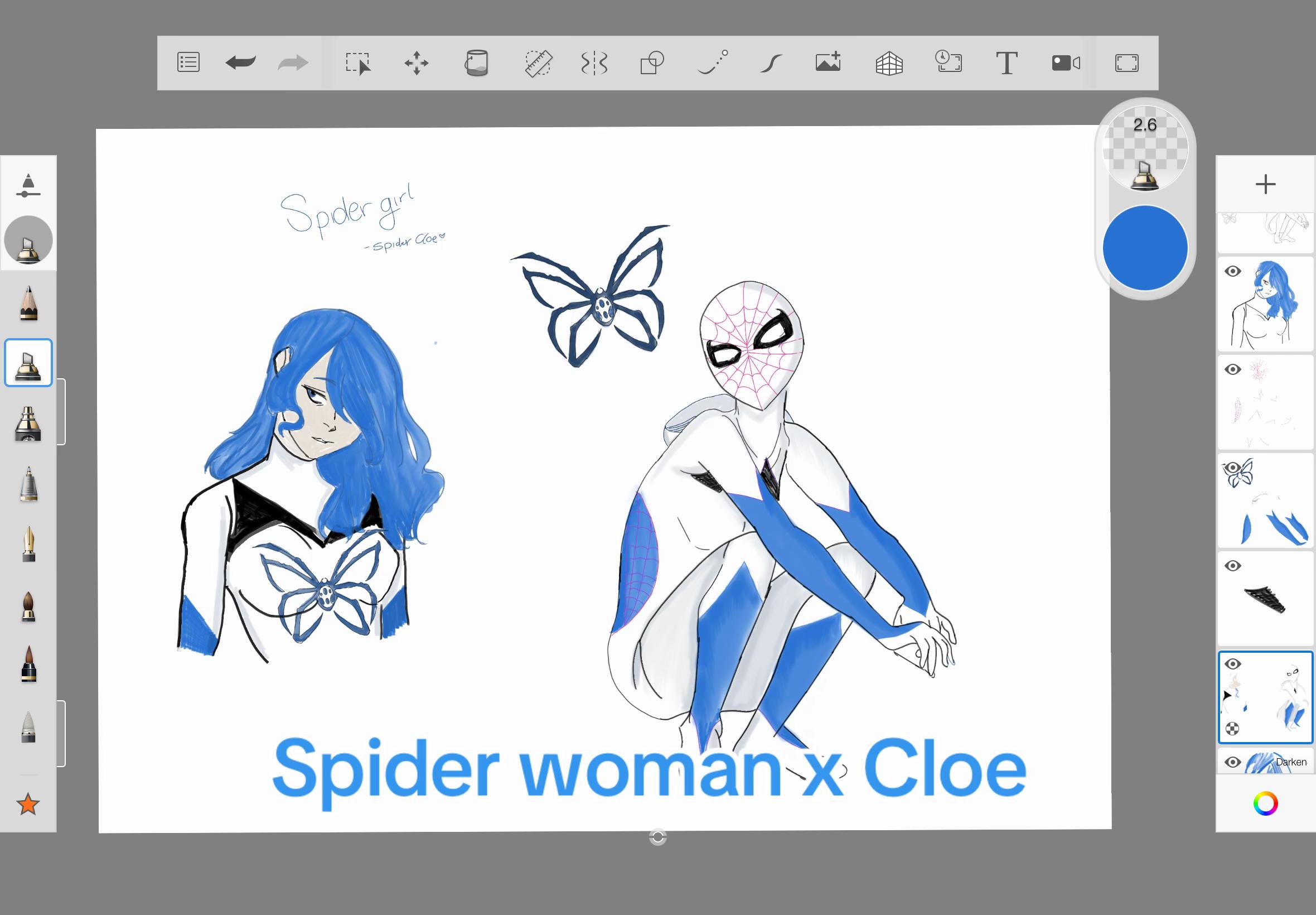Open the Text tool
Screen dimensions: 1316x915
[x=1007, y=63]
